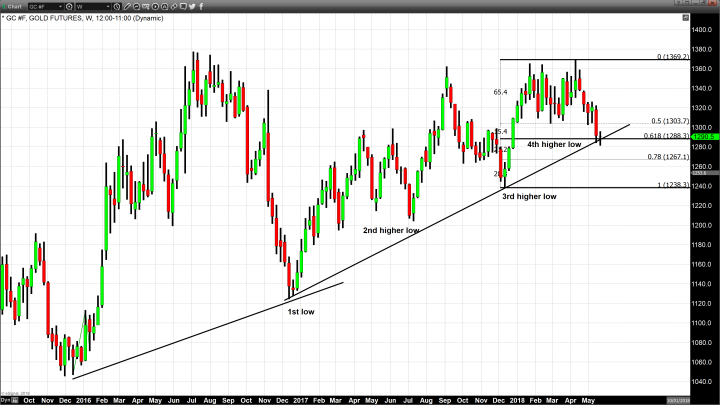This screenshot has width=720, height=405.
Task: Click the 2018 label on time axis
Action: pos(517,400)
